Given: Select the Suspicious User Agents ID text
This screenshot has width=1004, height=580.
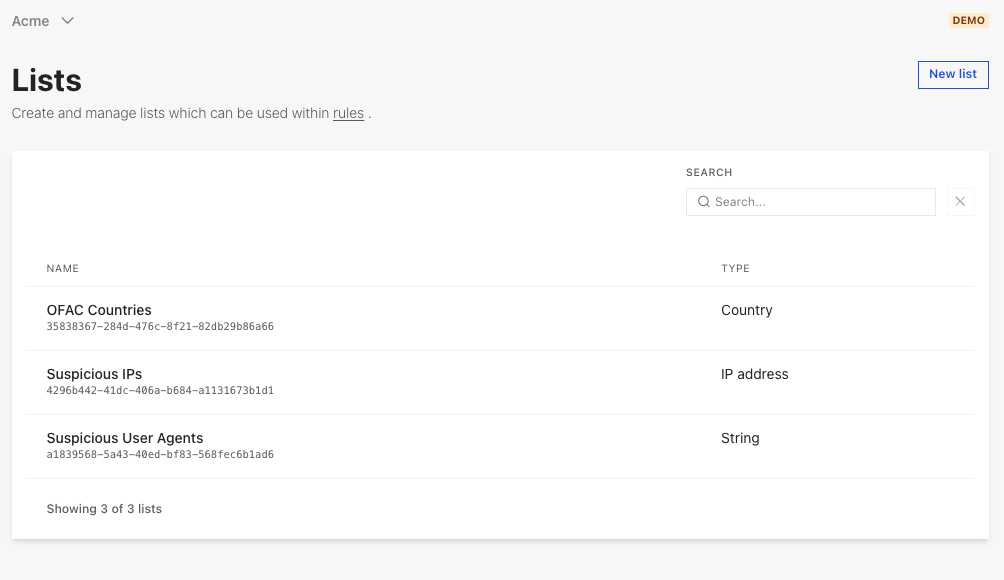Looking at the screenshot, I should (x=160, y=455).
